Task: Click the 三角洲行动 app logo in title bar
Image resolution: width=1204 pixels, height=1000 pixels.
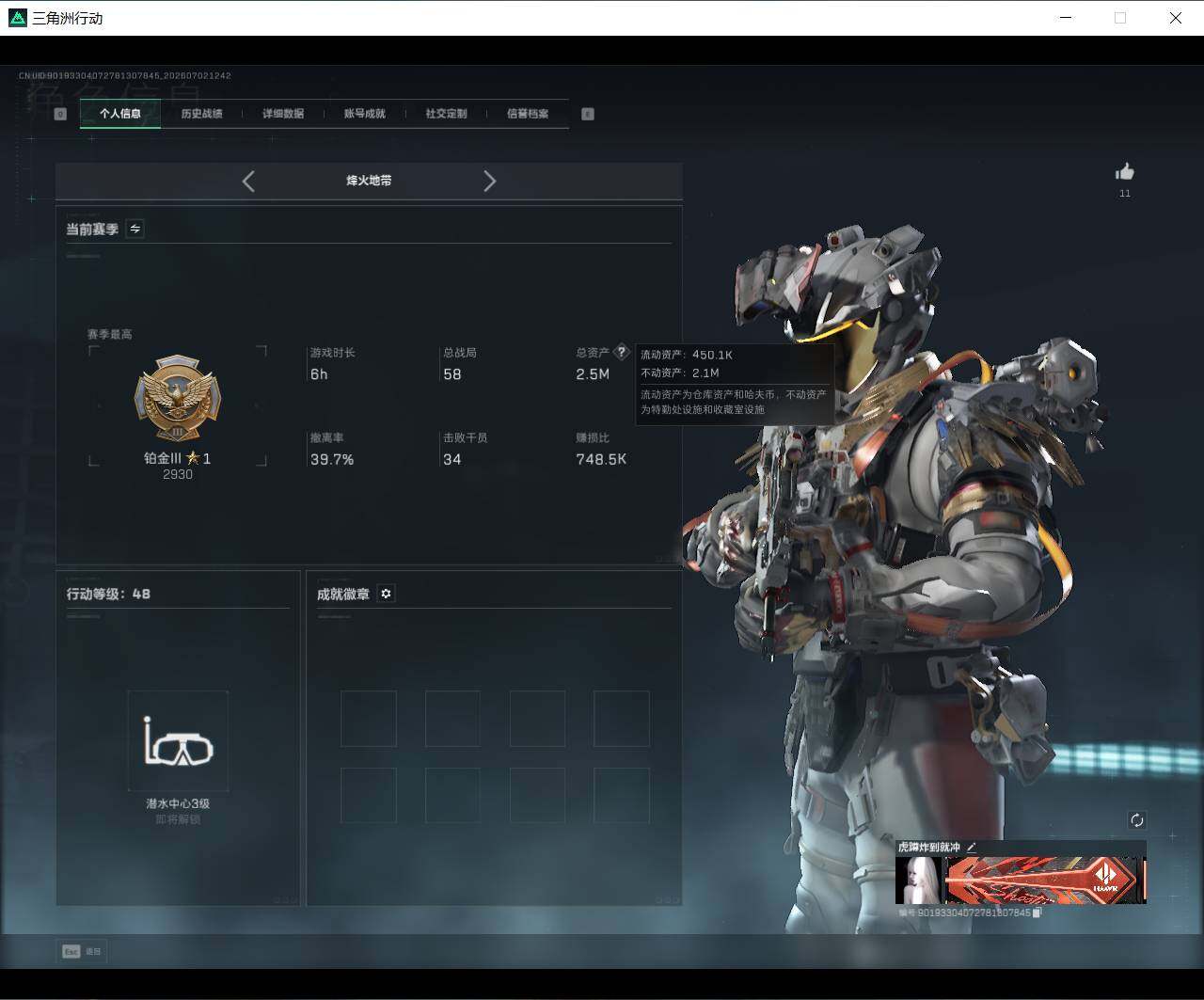Action: [x=17, y=18]
